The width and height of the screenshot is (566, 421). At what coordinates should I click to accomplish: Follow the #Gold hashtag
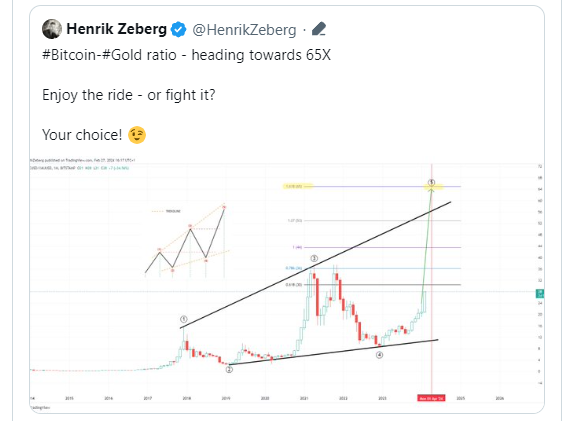click(122, 55)
